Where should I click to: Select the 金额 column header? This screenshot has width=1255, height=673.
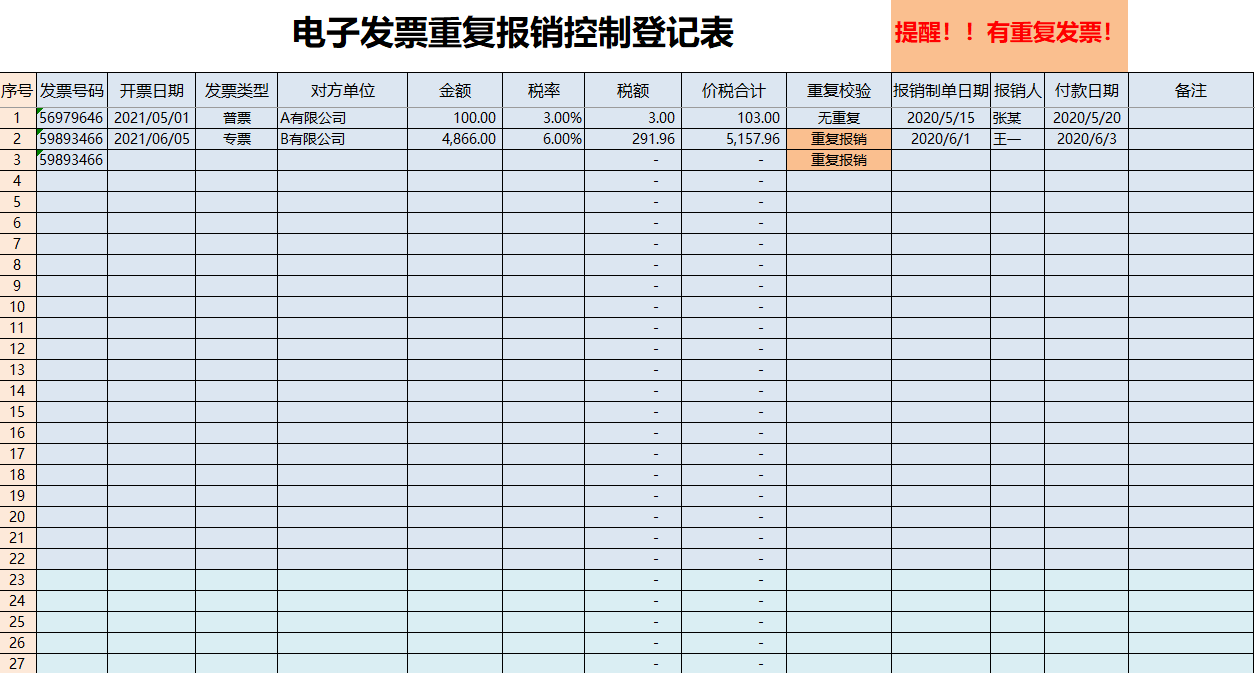(x=455, y=90)
